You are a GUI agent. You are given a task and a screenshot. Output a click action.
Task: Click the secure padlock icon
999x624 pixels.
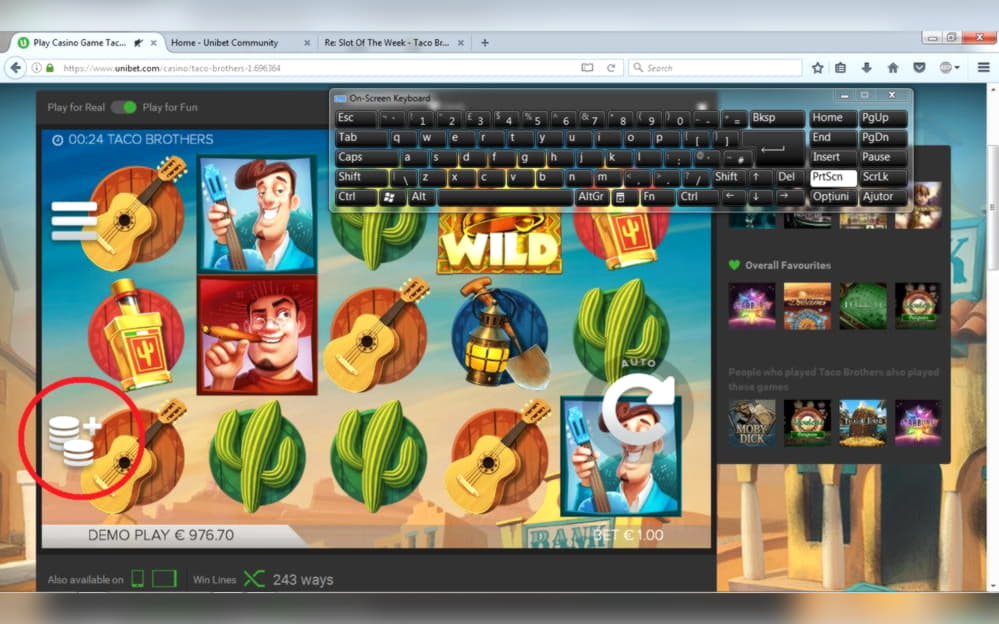point(50,68)
